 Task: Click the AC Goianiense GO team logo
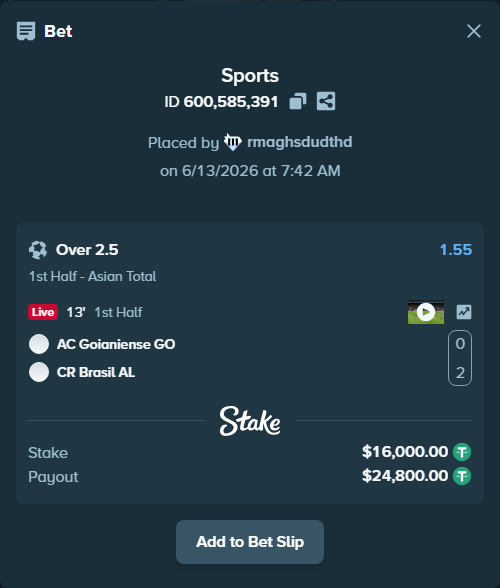click(x=39, y=344)
